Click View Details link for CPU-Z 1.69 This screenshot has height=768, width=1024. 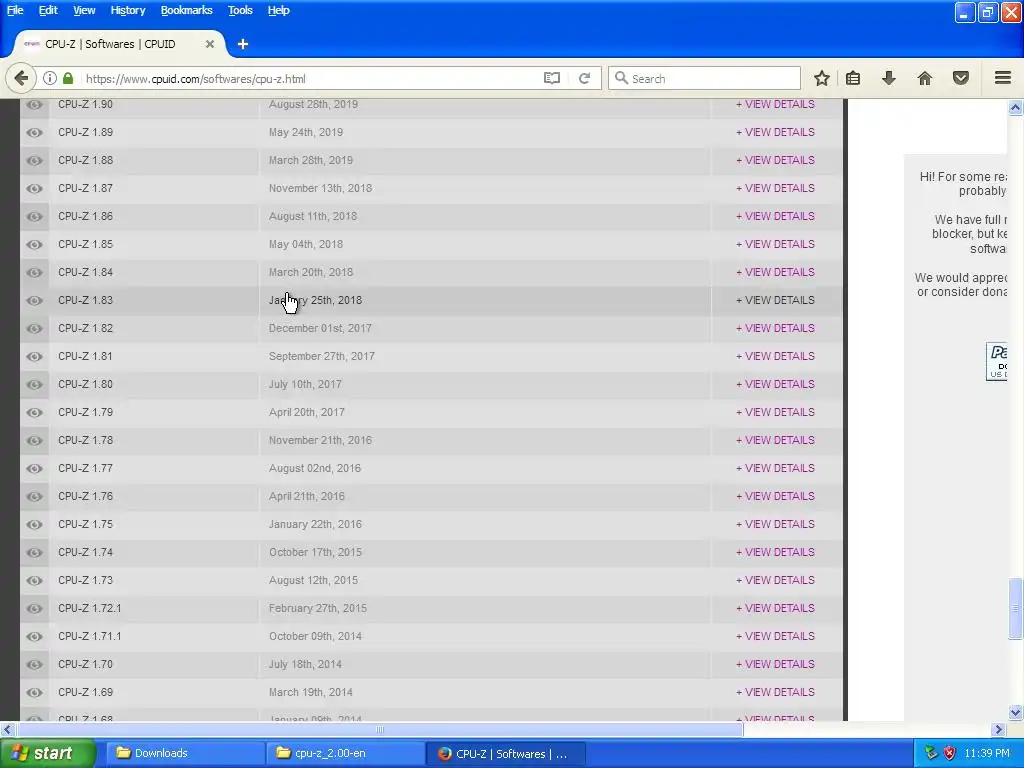[775, 692]
